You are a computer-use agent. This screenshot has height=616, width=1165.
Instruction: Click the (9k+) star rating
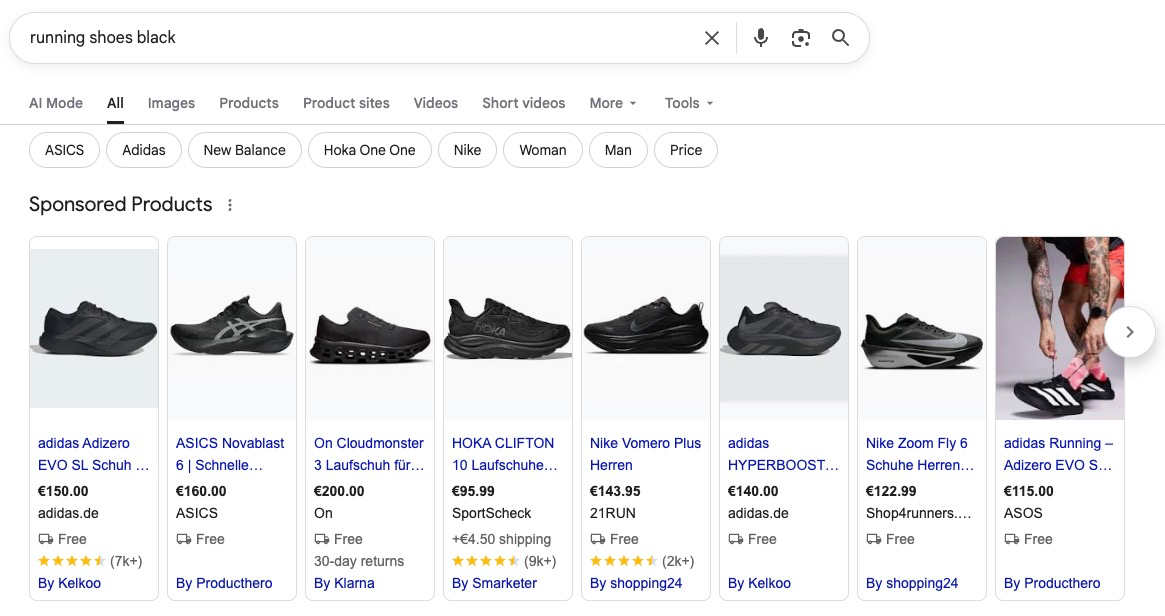point(504,561)
